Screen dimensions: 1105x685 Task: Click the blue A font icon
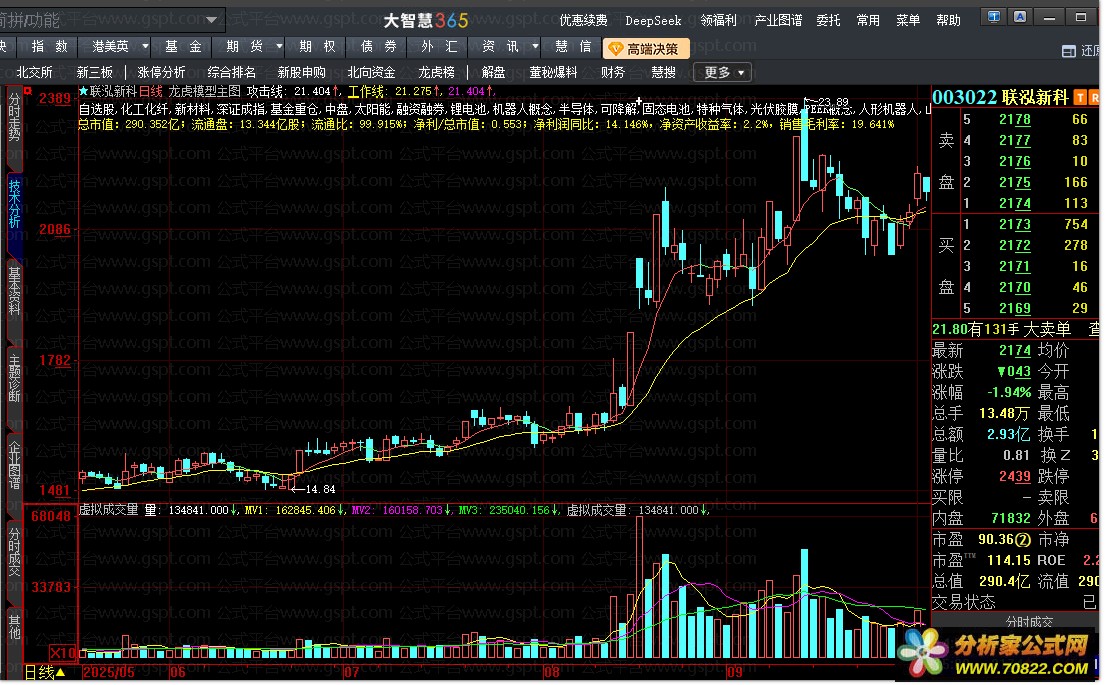(1020, 17)
